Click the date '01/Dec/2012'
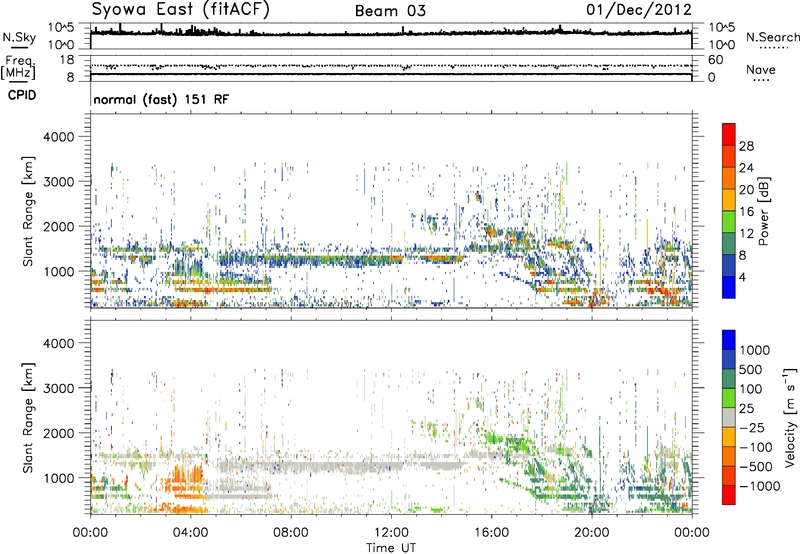The width and height of the screenshot is (800, 554). coord(639,9)
